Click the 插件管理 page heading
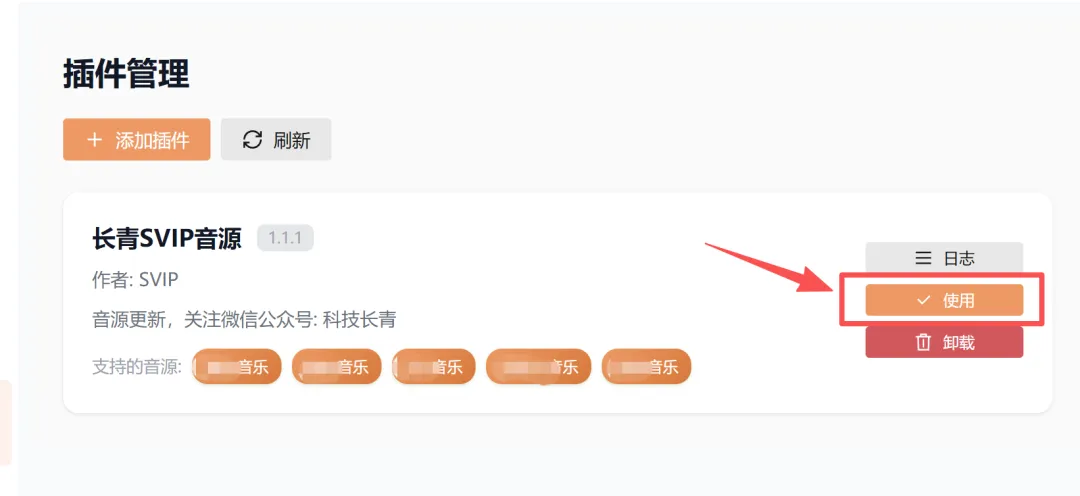The image size is (1080, 496). pos(126,74)
